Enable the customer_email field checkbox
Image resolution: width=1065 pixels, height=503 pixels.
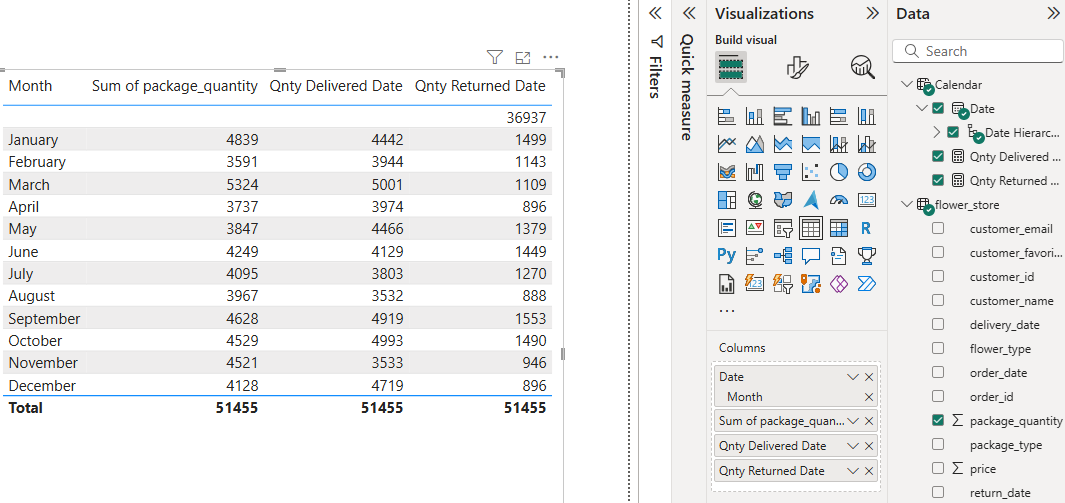coord(938,229)
